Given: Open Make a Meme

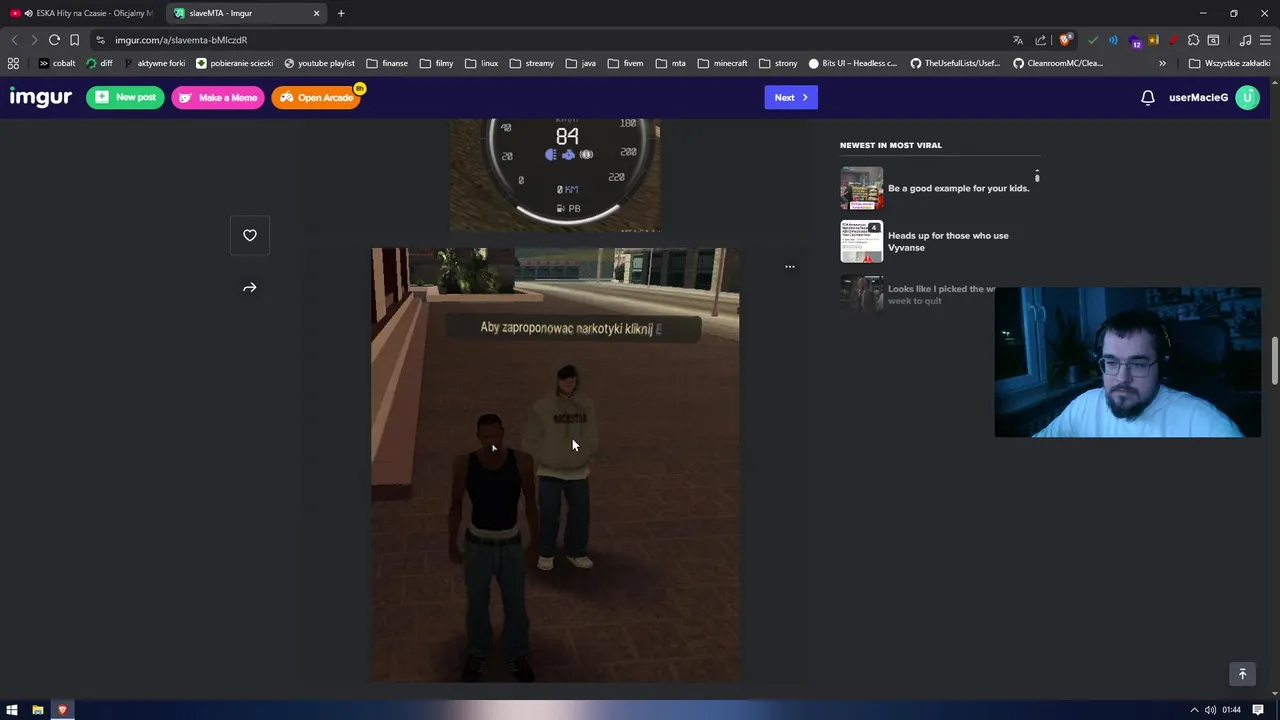Looking at the screenshot, I should click(218, 97).
